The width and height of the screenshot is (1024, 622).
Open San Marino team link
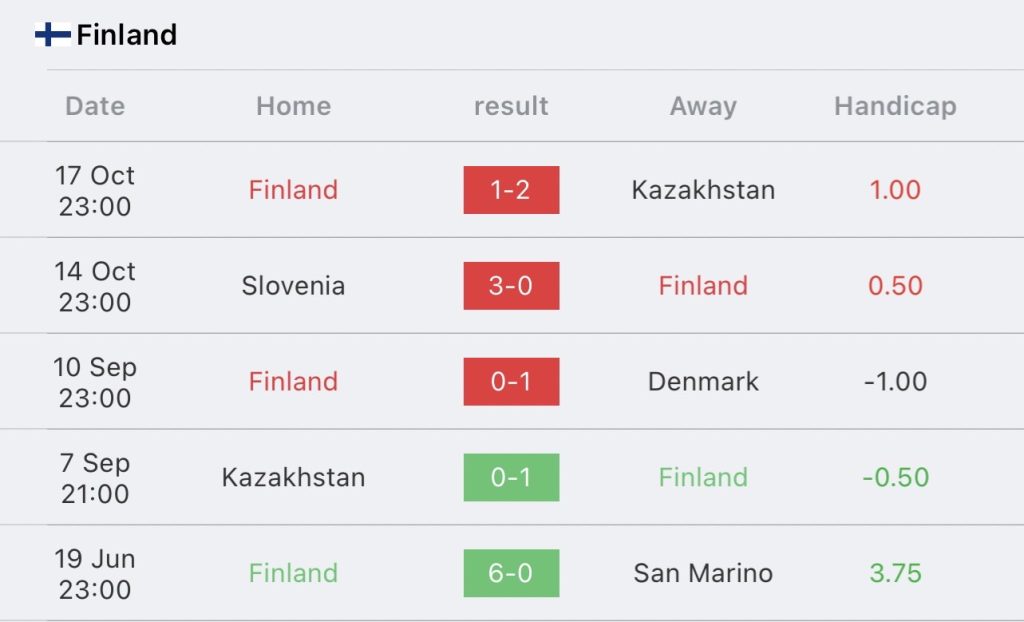(703, 573)
